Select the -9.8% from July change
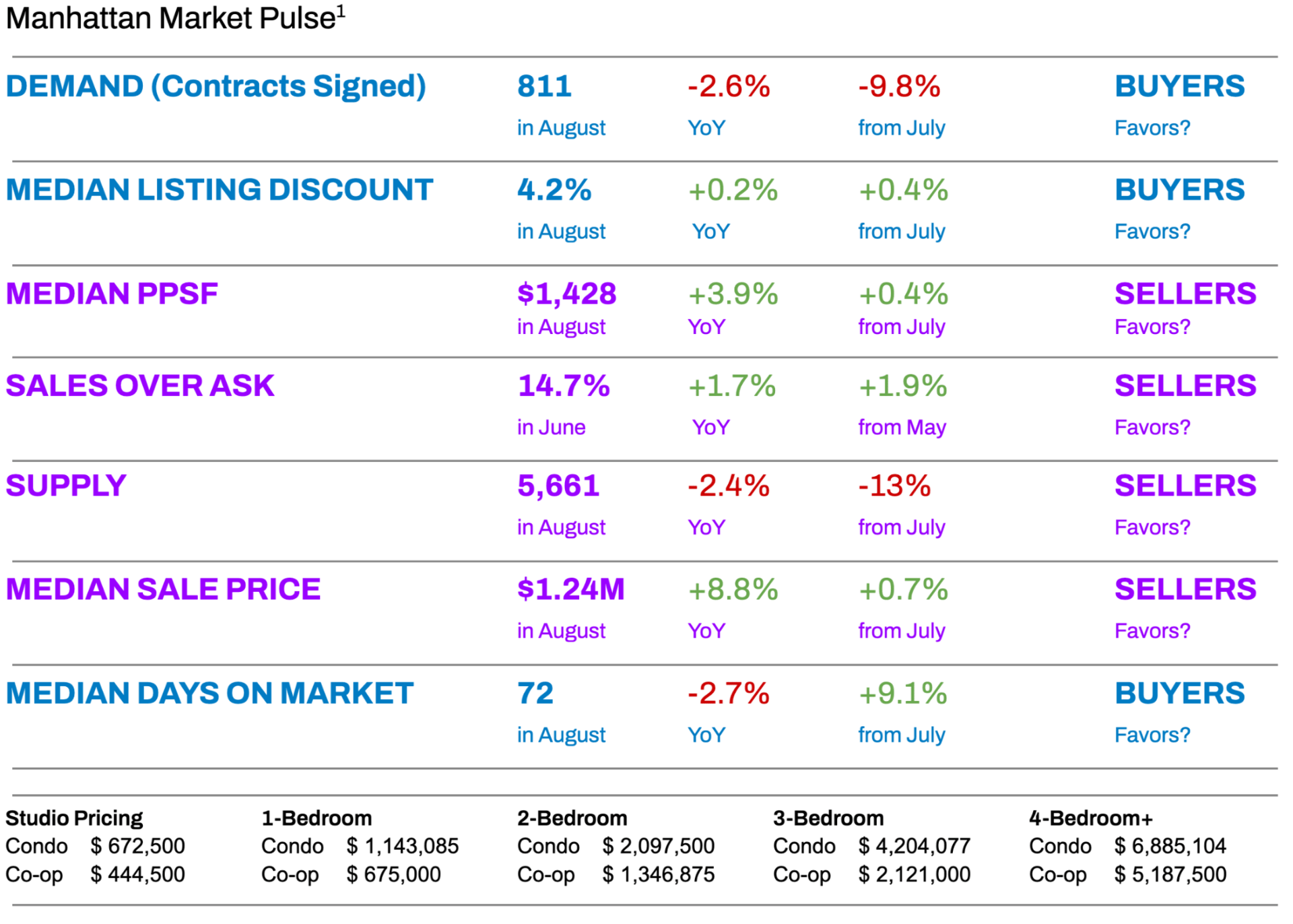Image resolution: width=1293 pixels, height=924 pixels. pyautogui.click(x=899, y=86)
